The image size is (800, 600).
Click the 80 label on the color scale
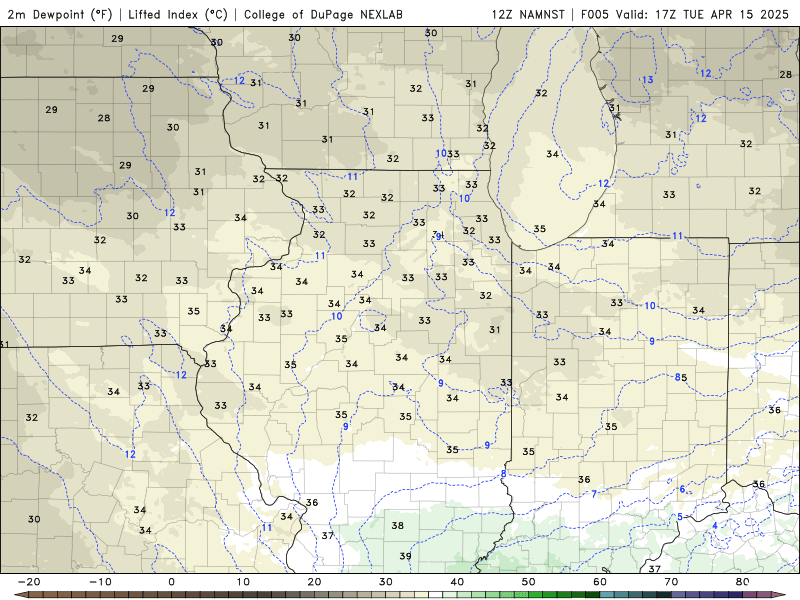tap(743, 582)
